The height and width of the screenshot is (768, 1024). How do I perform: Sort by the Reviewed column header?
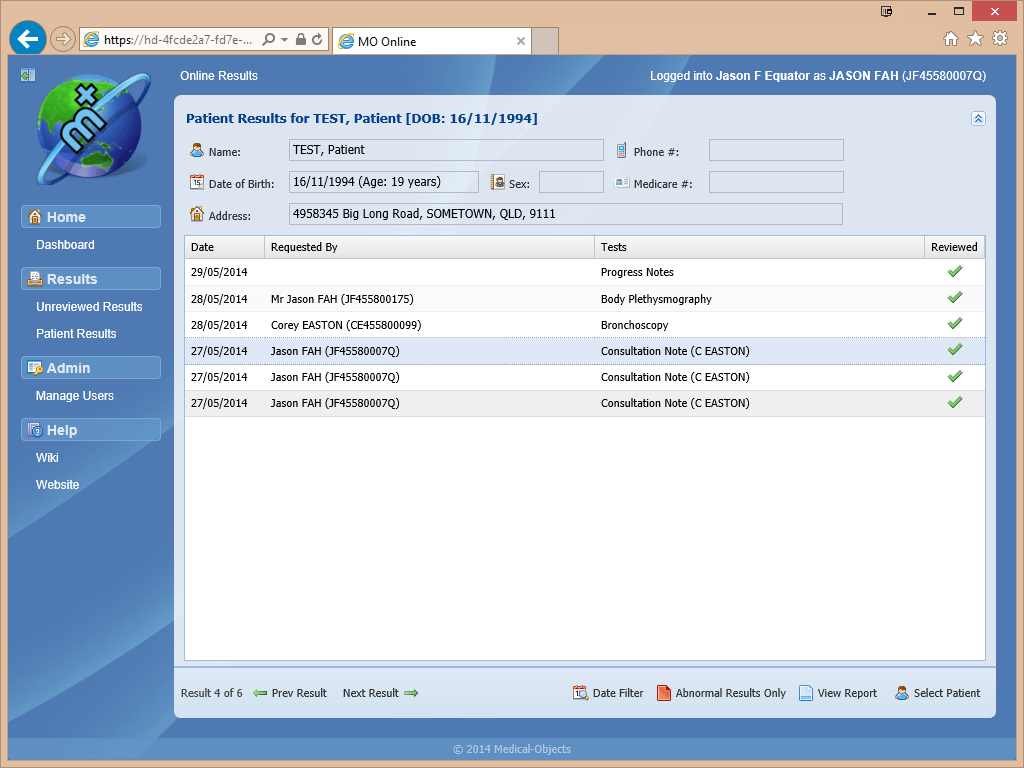pyautogui.click(x=954, y=247)
